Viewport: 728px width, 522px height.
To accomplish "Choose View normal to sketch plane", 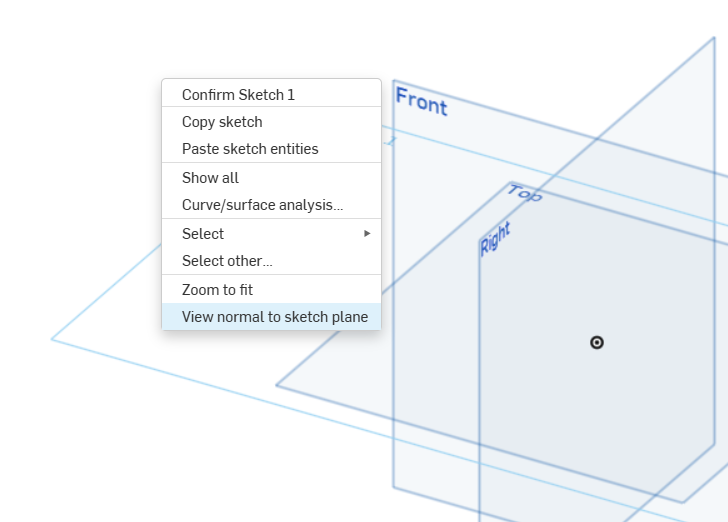I will [x=274, y=317].
